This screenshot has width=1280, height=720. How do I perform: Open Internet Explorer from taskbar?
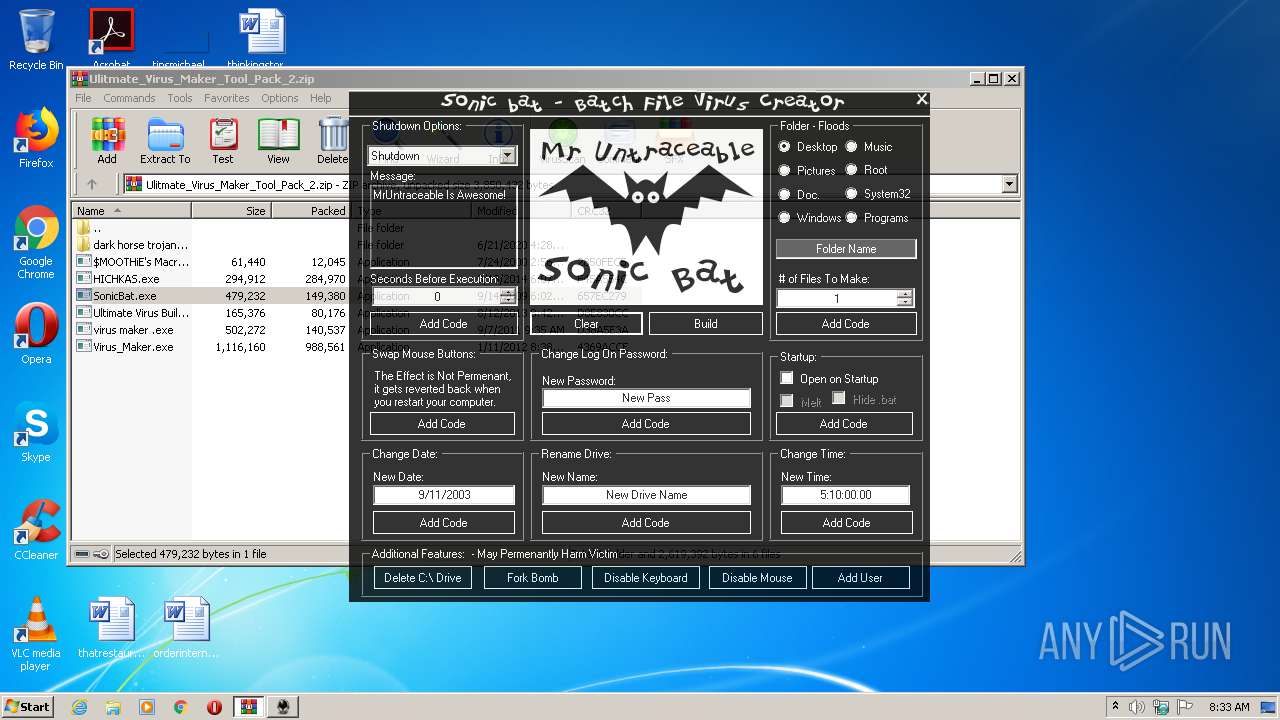tap(79, 707)
